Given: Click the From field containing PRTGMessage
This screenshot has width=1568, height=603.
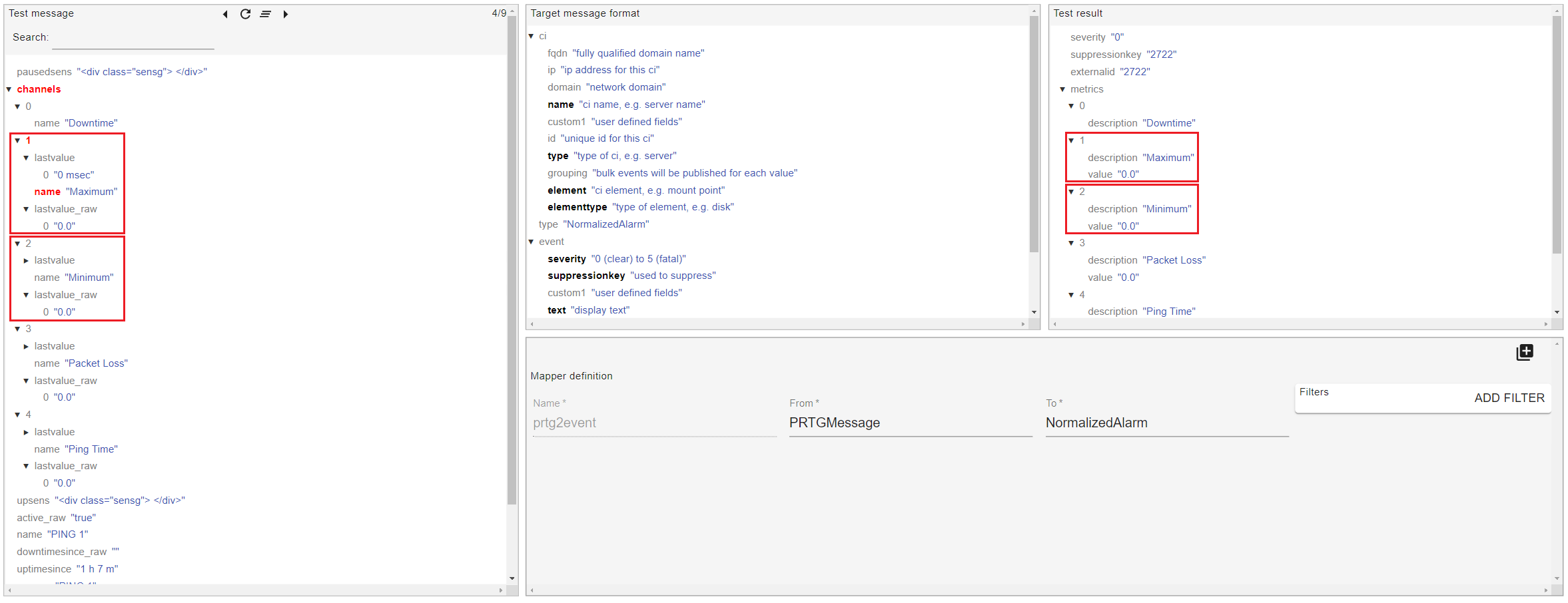Looking at the screenshot, I should pyautogui.click(x=910, y=423).
